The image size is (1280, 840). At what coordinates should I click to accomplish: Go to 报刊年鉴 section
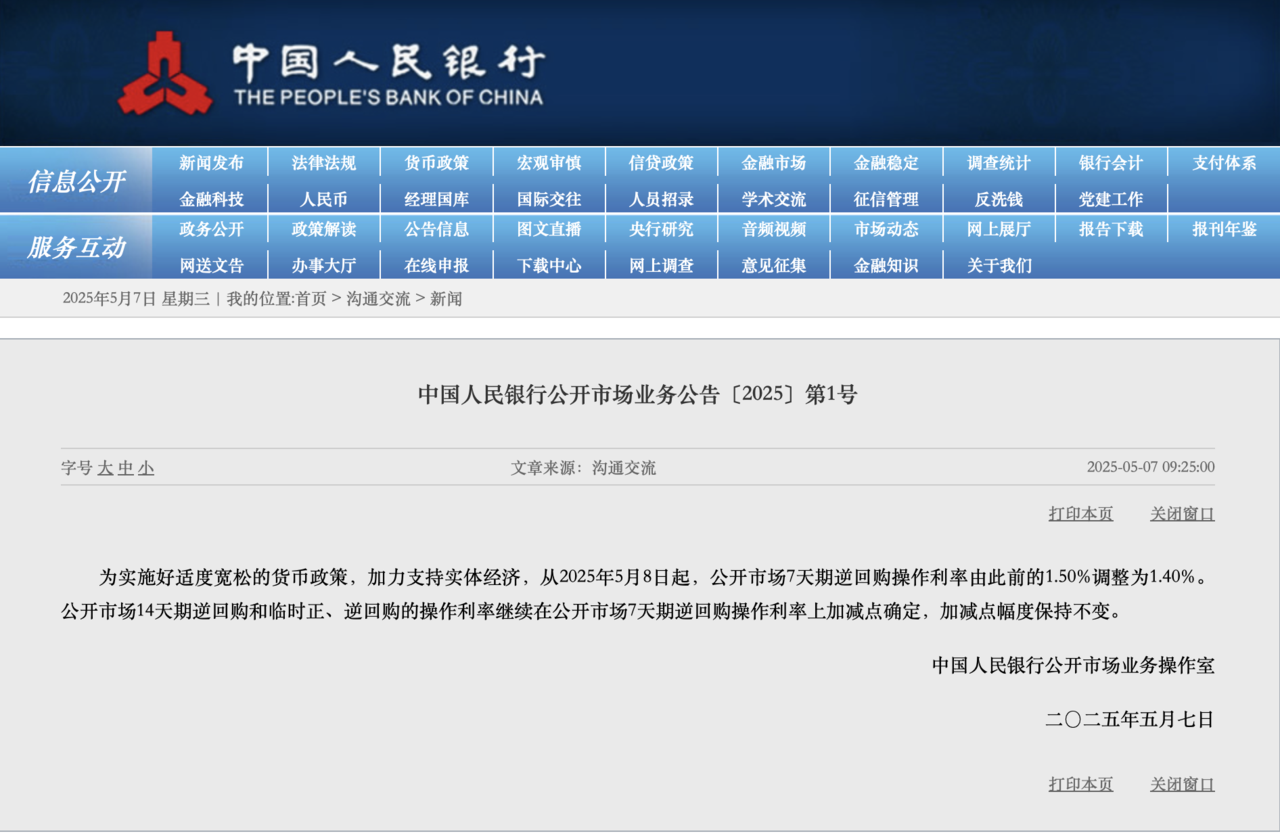(x=1224, y=229)
